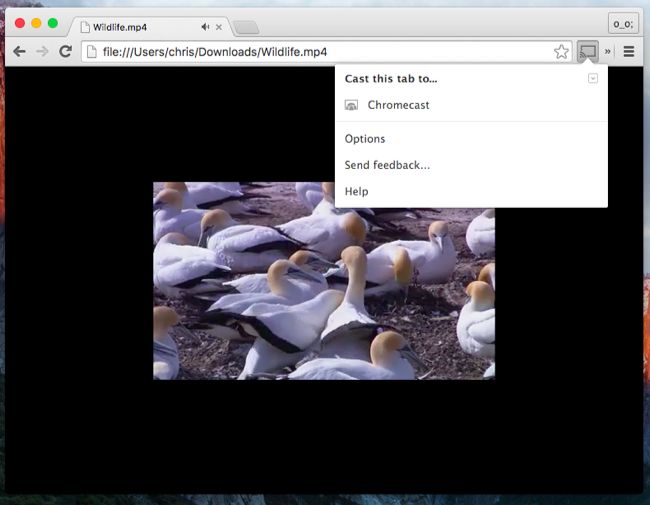Open the o_o; profile switcher button
This screenshot has width=650, height=505.
pos(622,23)
